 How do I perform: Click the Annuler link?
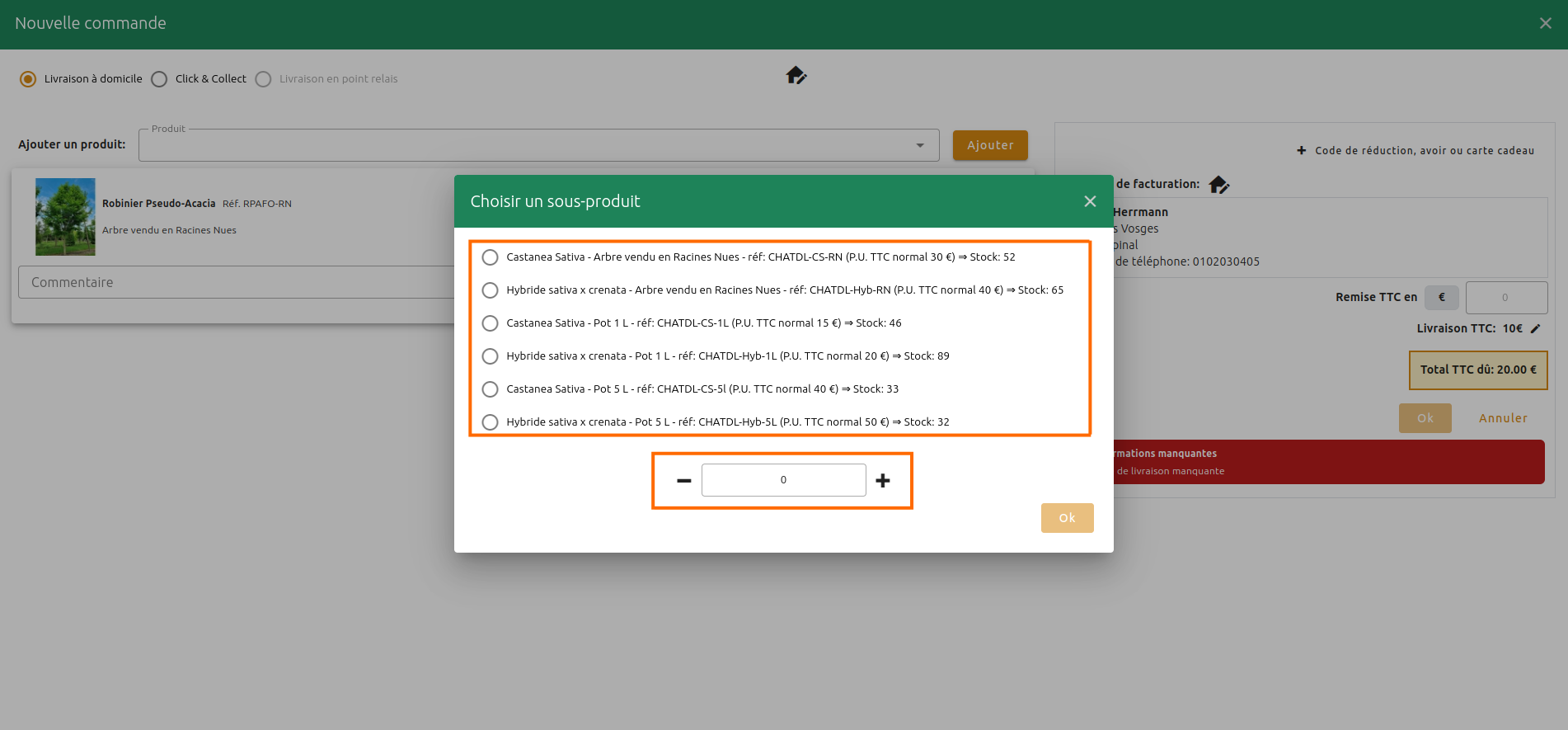(x=1502, y=418)
